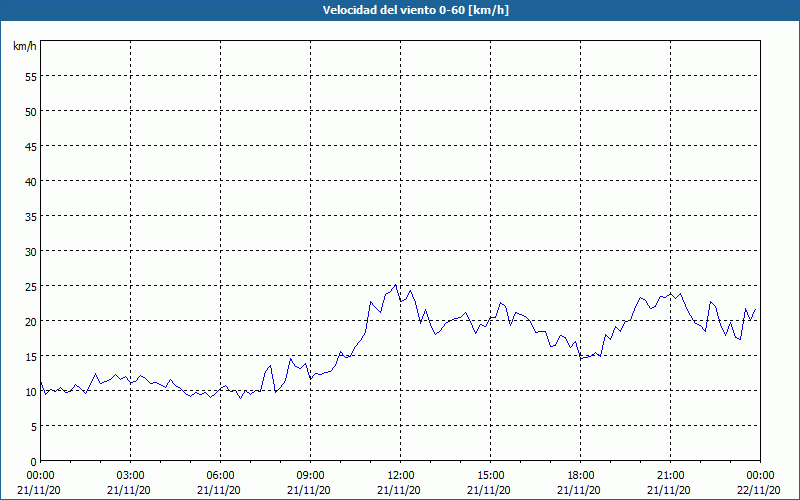Click the 0 value on the y-axis
Viewport: 800px width, 500px height.
pyautogui.click(x=34, y=462)
